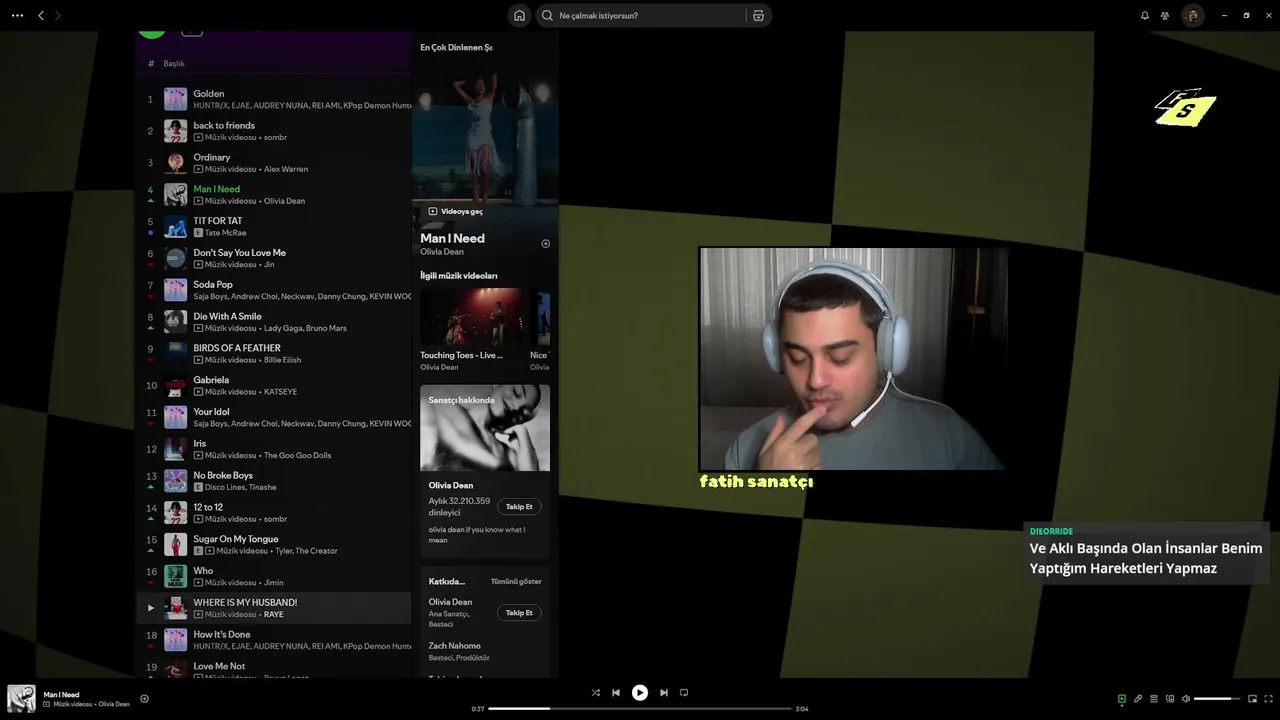This screenshot has height=720, width=1280.
Task: Select the track 'No Broke Boys'
Action: coord(223,475)
